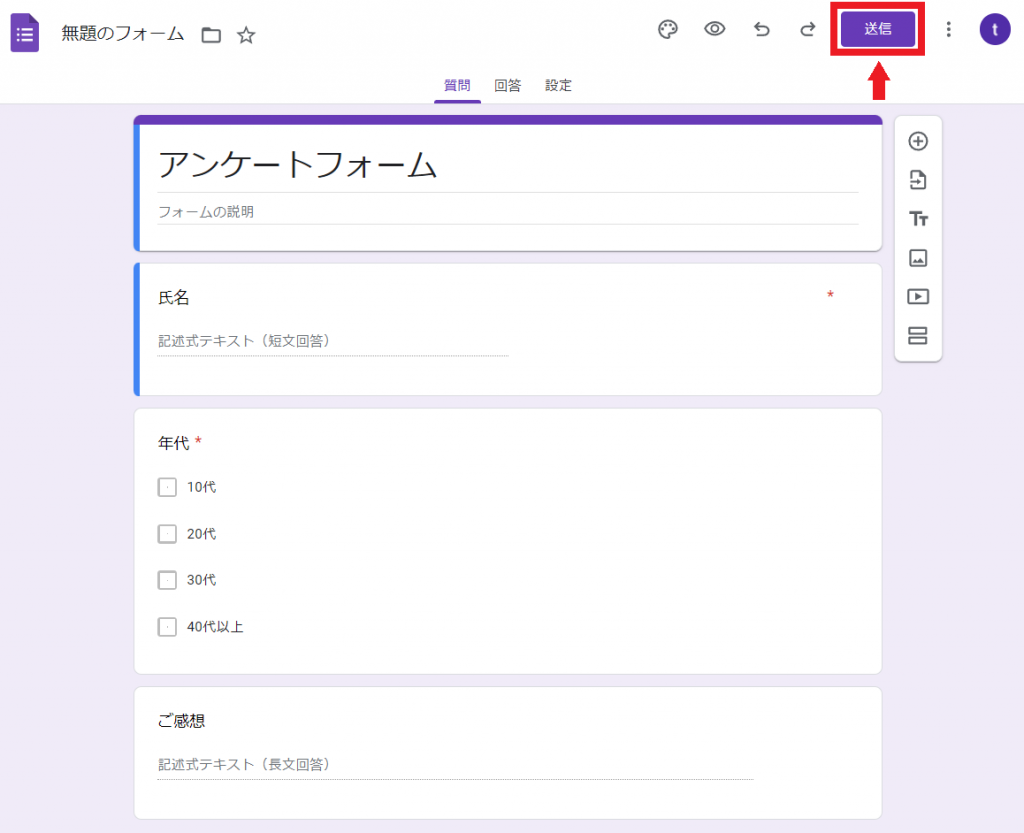Star the form with star icon
Screen dimensions: 1024x833
click(x=246, y=35)
